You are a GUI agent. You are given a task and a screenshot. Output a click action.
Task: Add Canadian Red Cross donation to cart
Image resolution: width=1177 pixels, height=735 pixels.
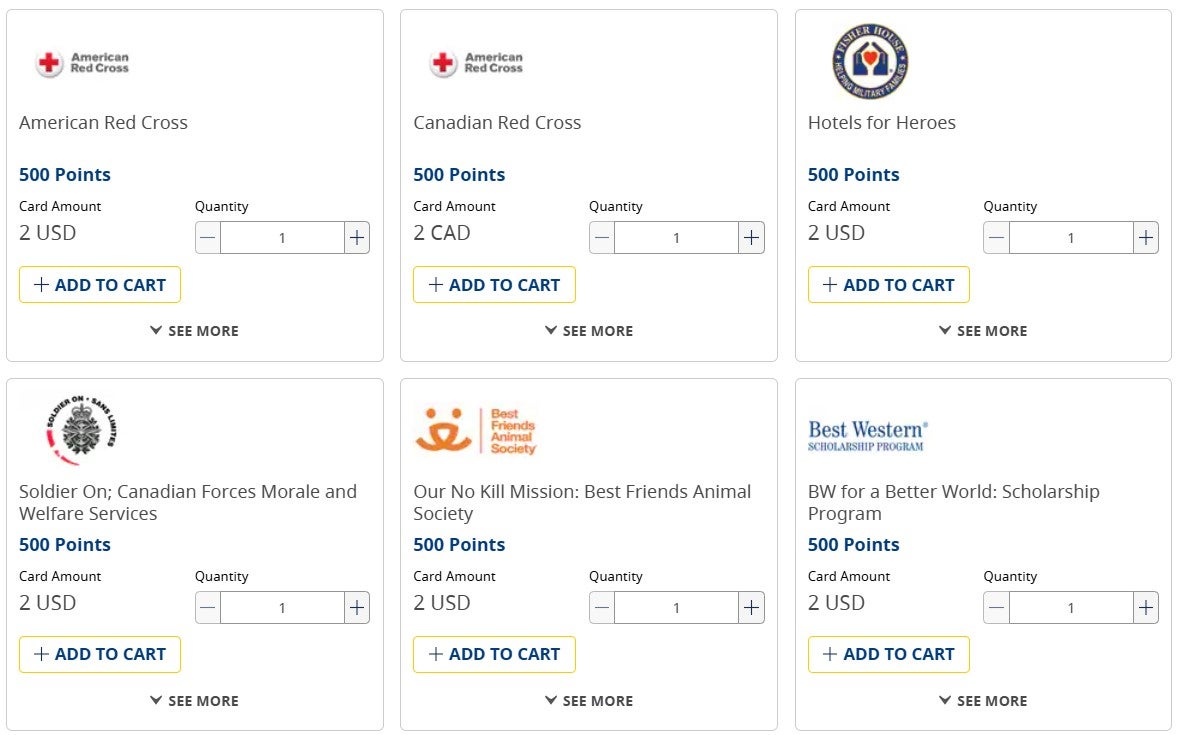tap(494, 284)
